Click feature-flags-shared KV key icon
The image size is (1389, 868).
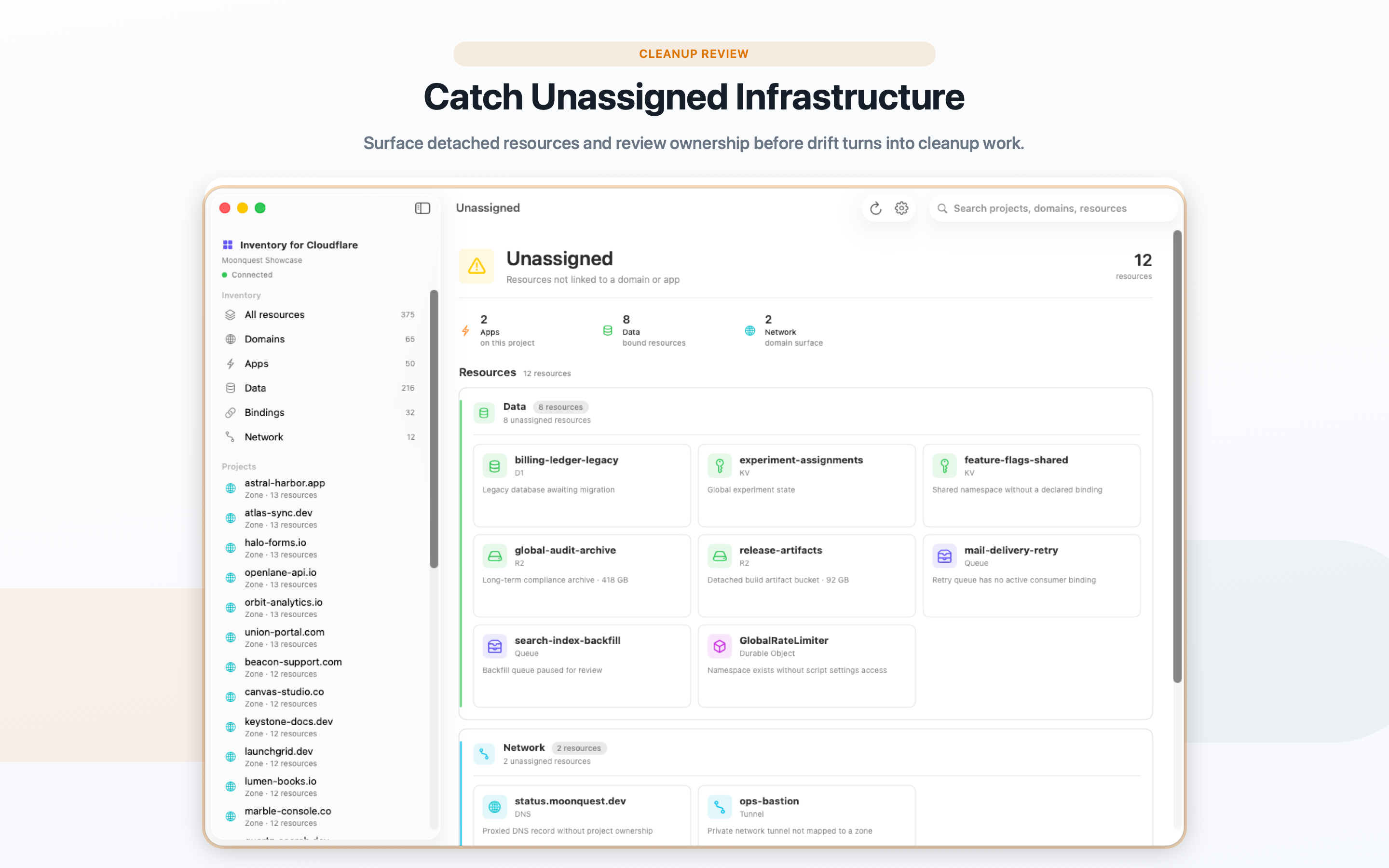point(944,465)
